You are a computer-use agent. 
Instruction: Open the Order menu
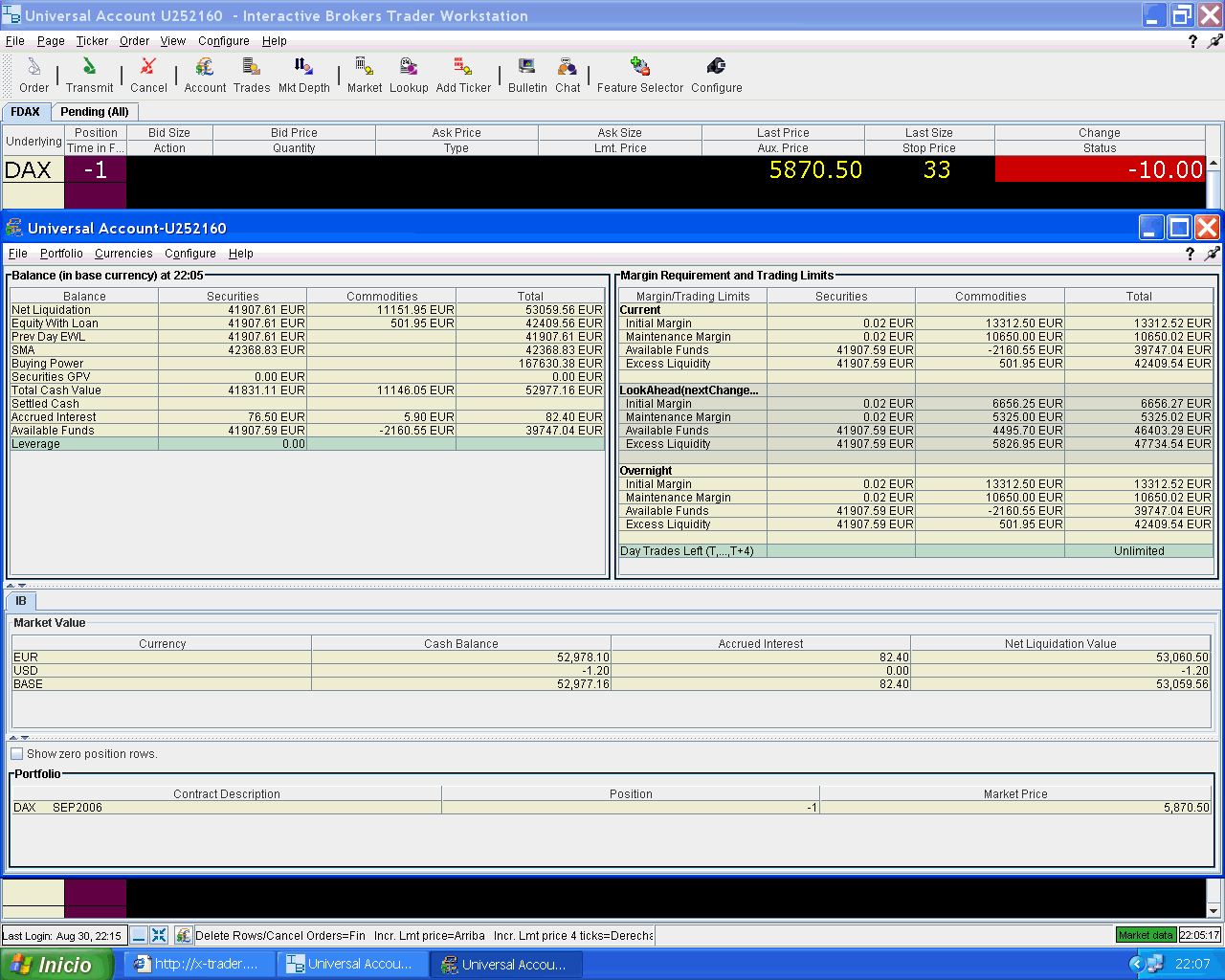coord(134,41)
